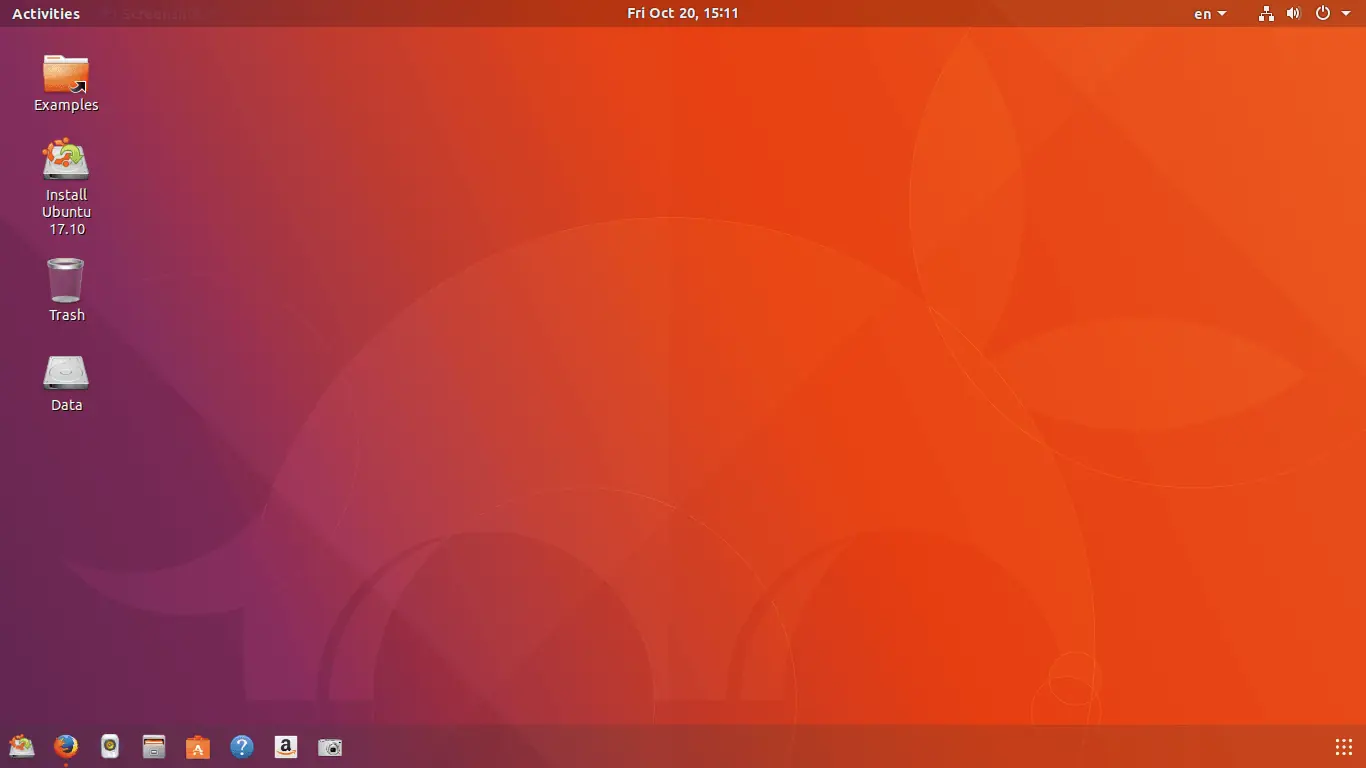The height and width of the screenshot is (768, 1366).
Task: Open the clock and calendar menu
Action: [x=683, y=14]
